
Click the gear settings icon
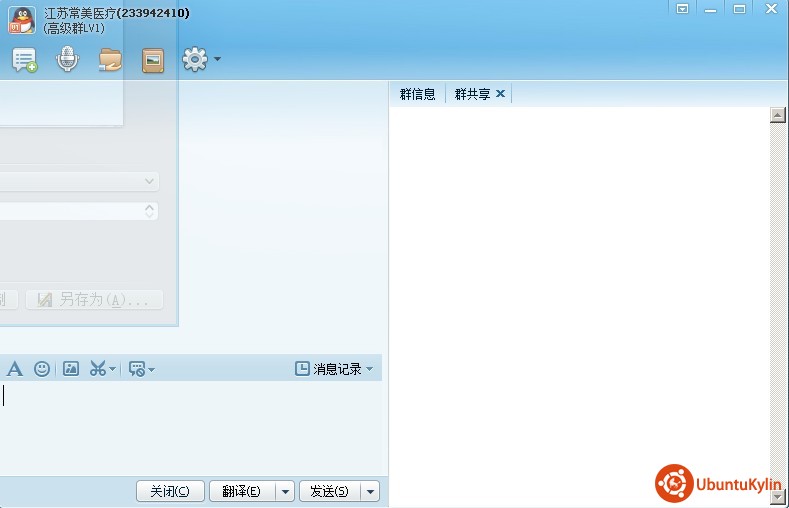pyautogui.click(x=194, y=60)
